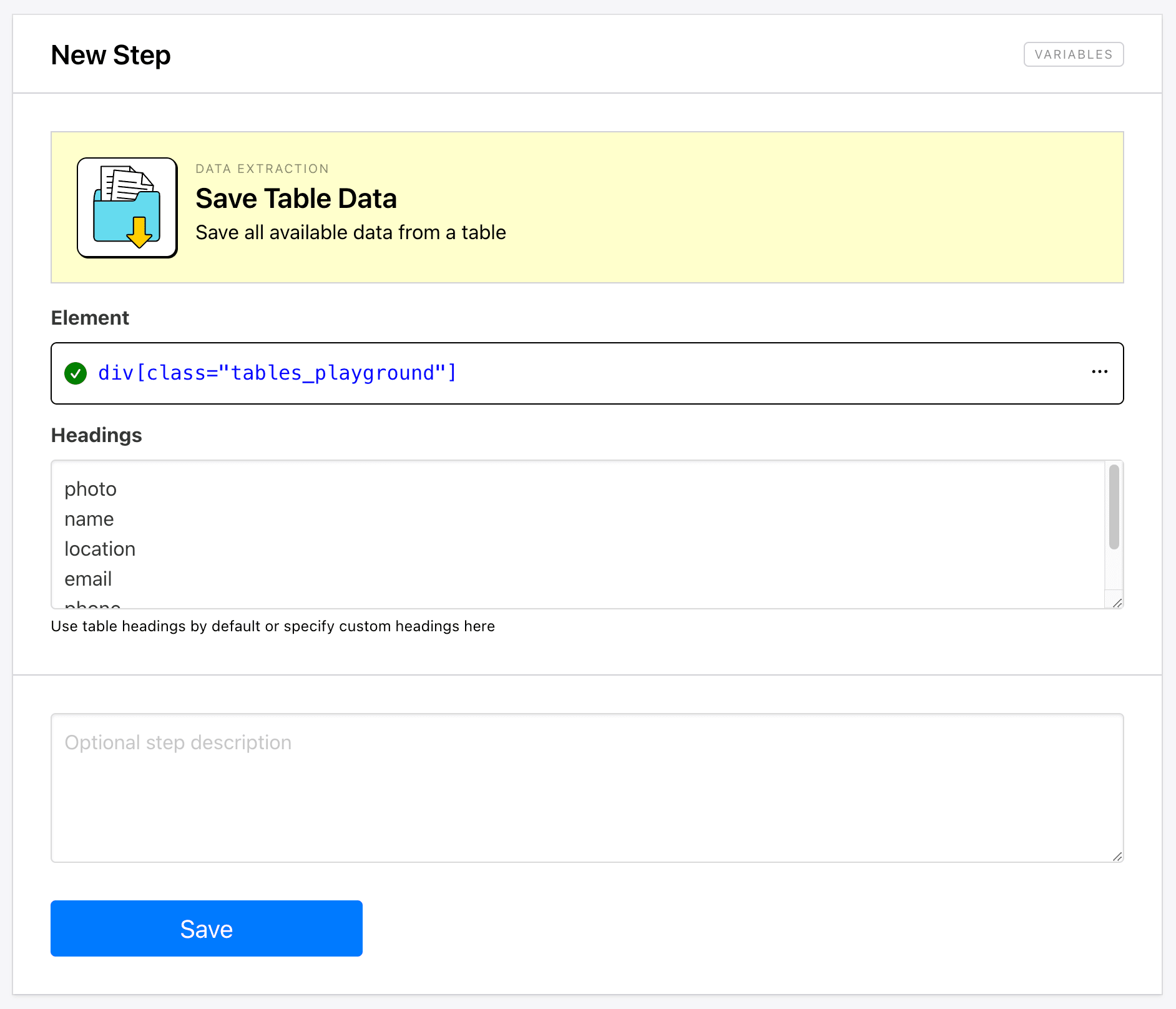This screenshot has width=1176, height=1009.
Task: Select the New Step header title
Action: pyautogui.click(x=110, y=56)
